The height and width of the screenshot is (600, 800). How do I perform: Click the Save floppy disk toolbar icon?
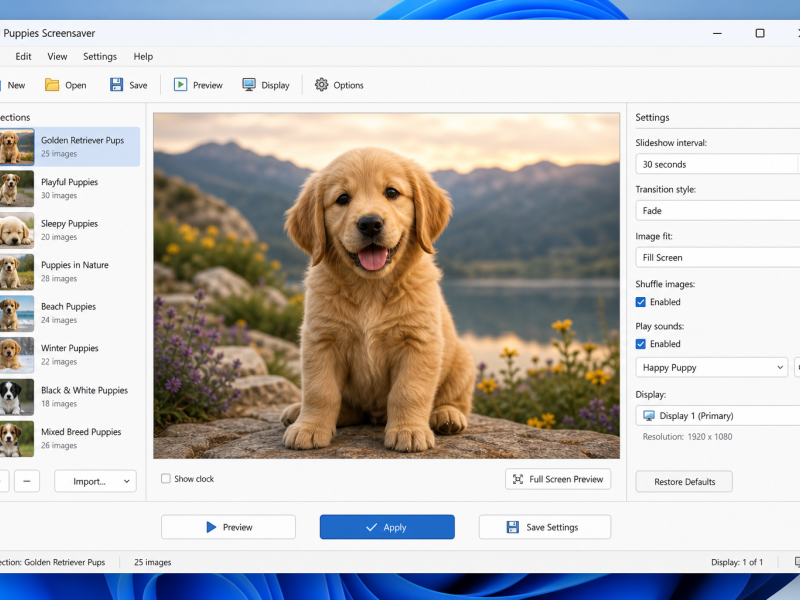[116, 85]
